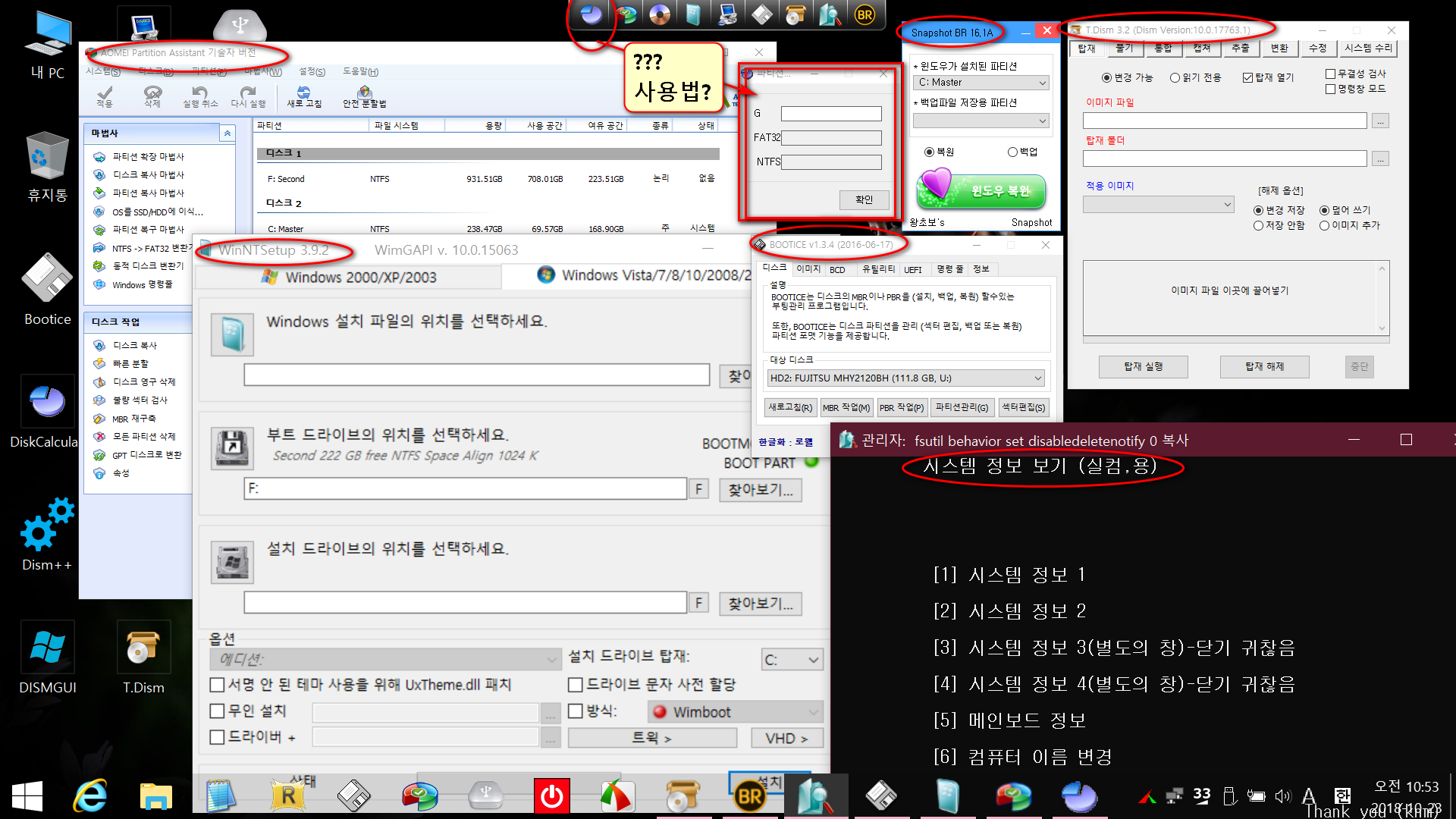This screenshot has width=1456, height=819.
Task: Click the 삭제 (Discard) icon in AOMEI toolbar
Action: pos(152,96)
